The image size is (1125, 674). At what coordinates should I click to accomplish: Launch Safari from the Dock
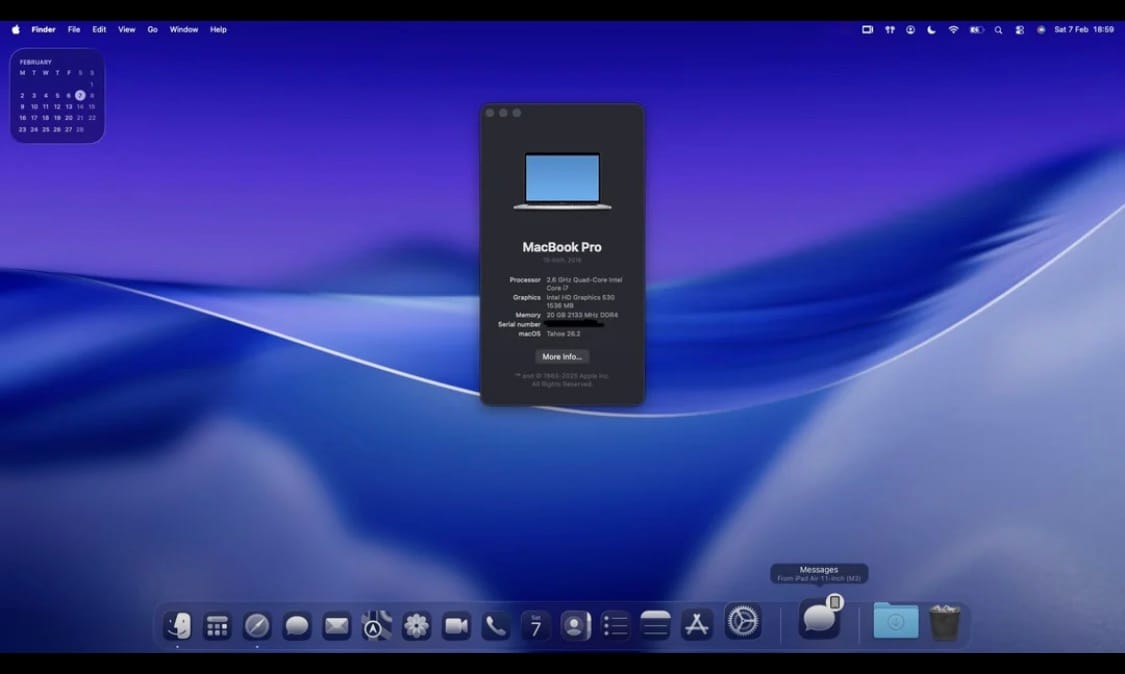[257, 627]
